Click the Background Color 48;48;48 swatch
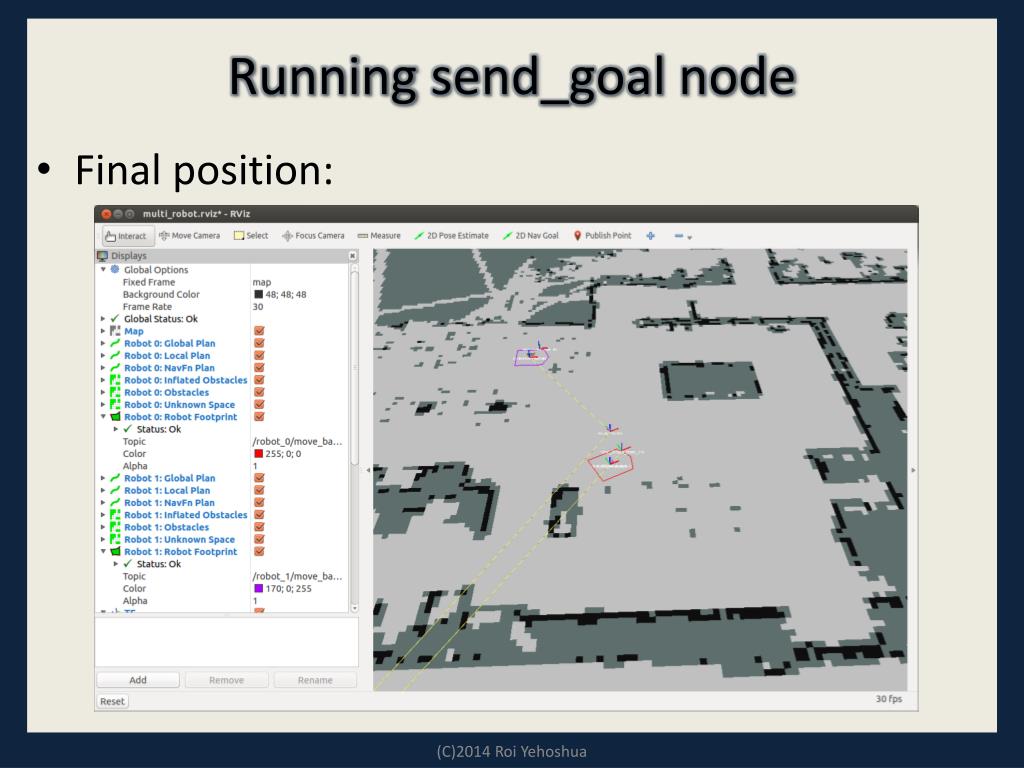The image size is (1024, 768). pos(259,295)
